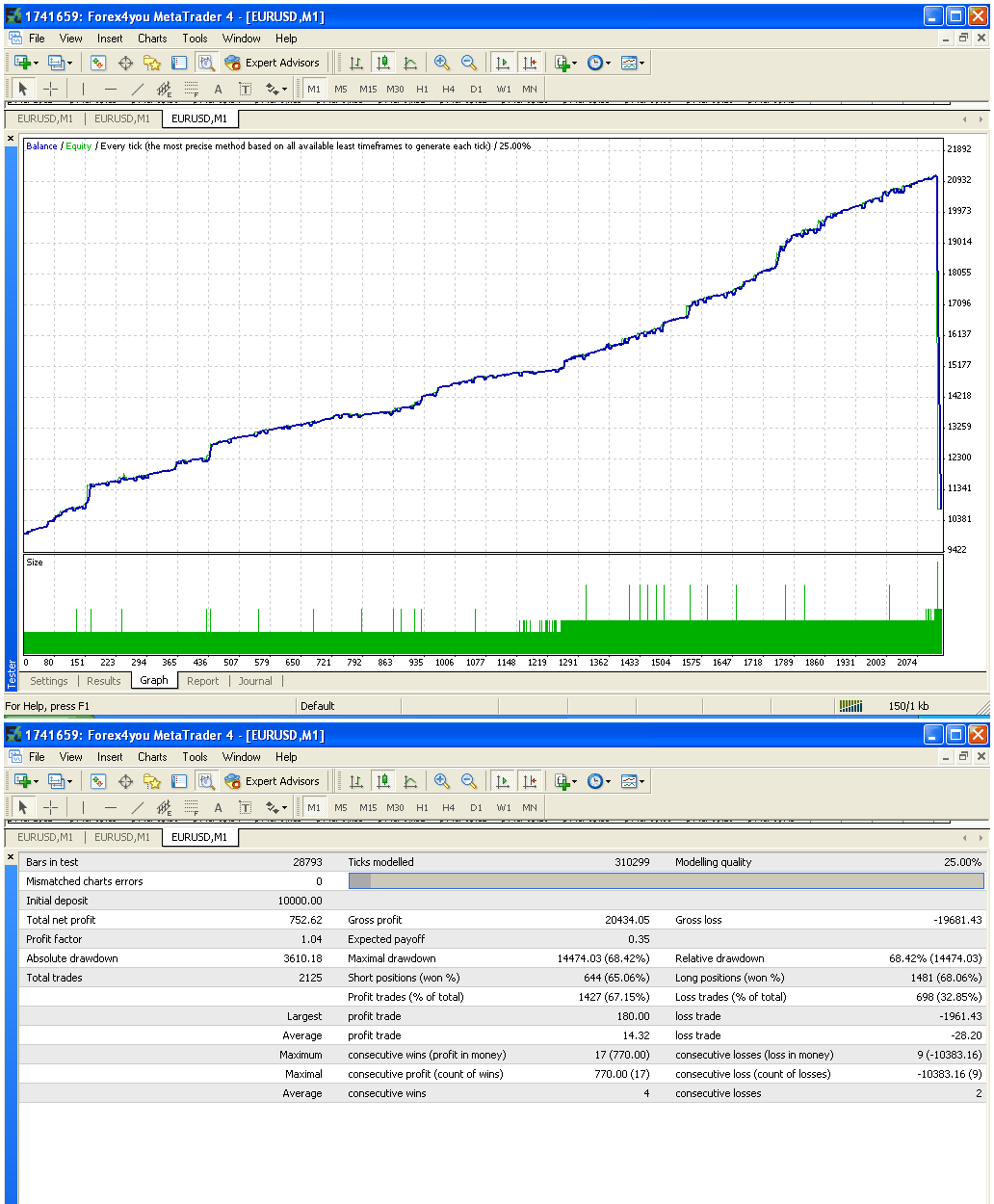Open Data Window icon in top window
The height and width of the screenshot is (1204, 994).
[x=125, y=63]
